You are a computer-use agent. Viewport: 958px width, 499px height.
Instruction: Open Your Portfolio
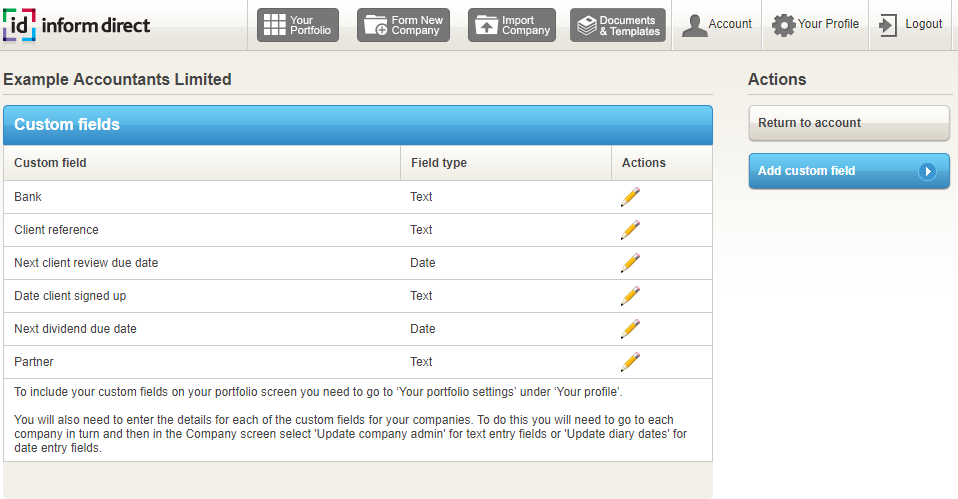[298, 25]
